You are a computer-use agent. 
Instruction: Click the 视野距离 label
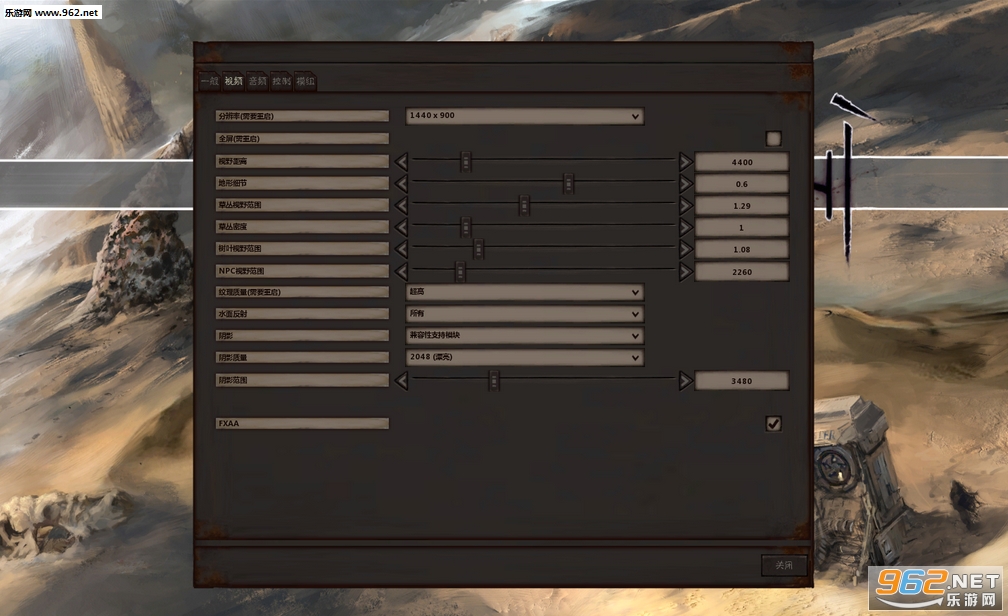pos(302,161)
